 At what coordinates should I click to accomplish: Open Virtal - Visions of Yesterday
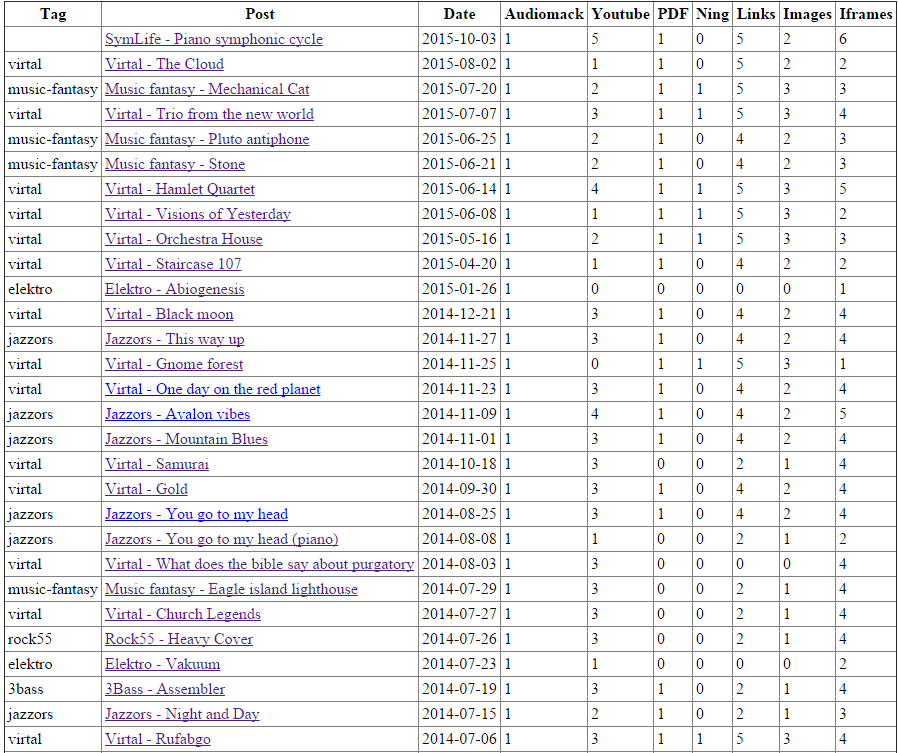(x=197, y=214)
